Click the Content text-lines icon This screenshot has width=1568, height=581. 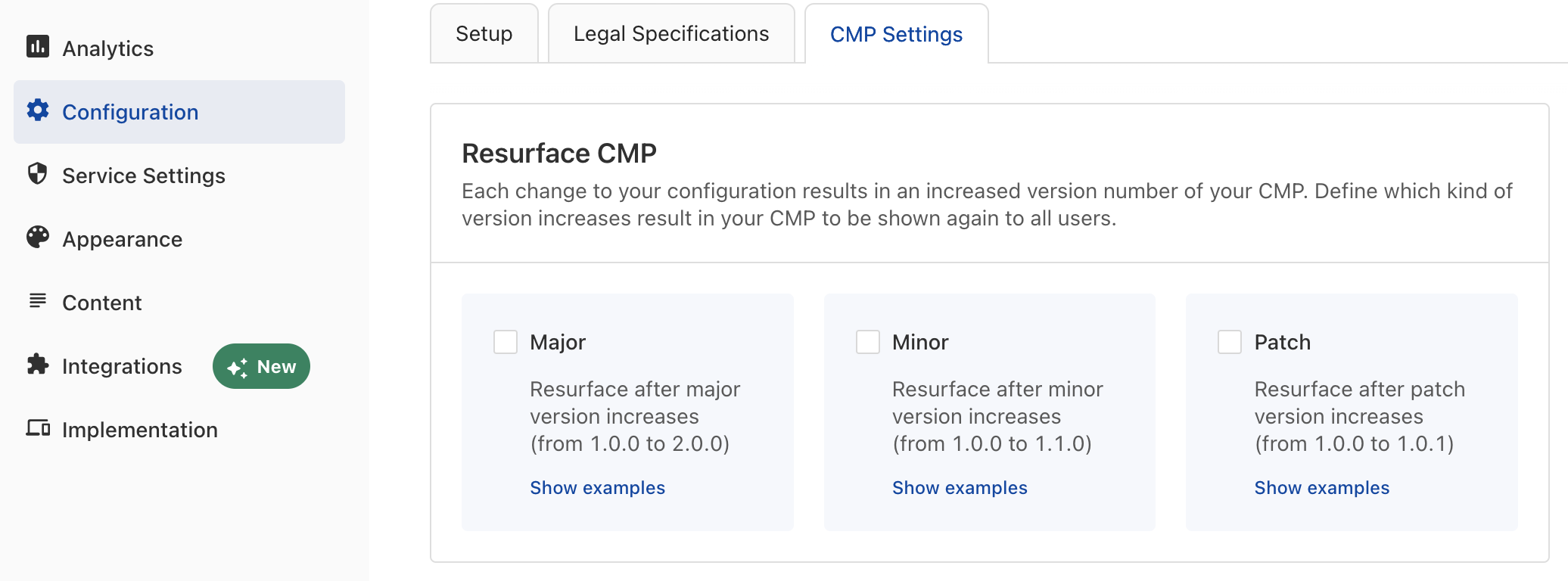click(x=39, y=302)
